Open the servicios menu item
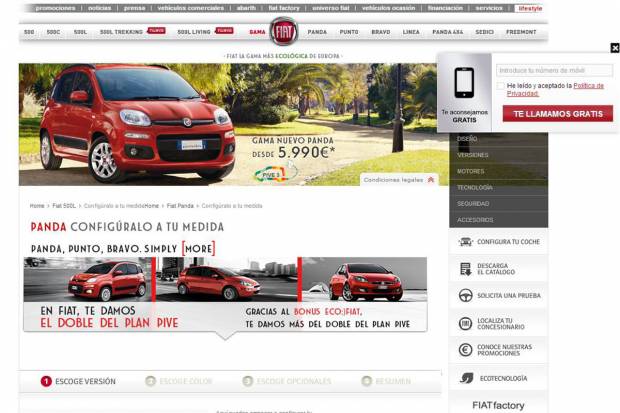This screenshot has height=413, width=620. pos(489,8)
